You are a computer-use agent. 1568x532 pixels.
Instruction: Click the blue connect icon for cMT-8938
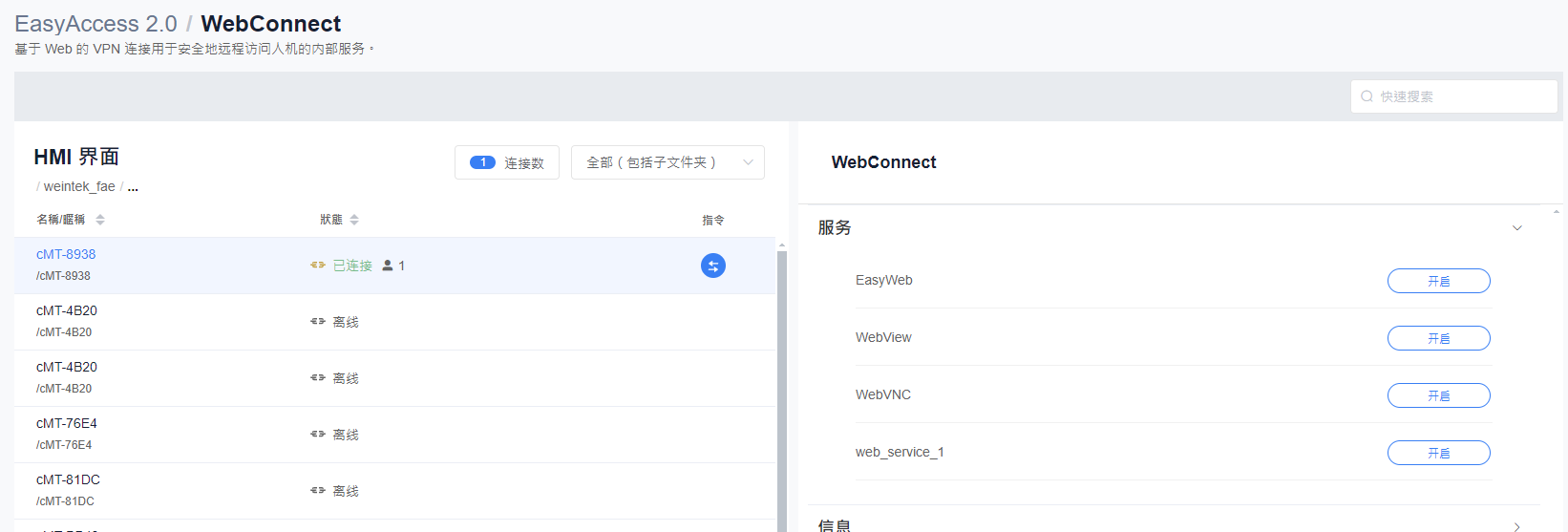[x=713, y=266]
